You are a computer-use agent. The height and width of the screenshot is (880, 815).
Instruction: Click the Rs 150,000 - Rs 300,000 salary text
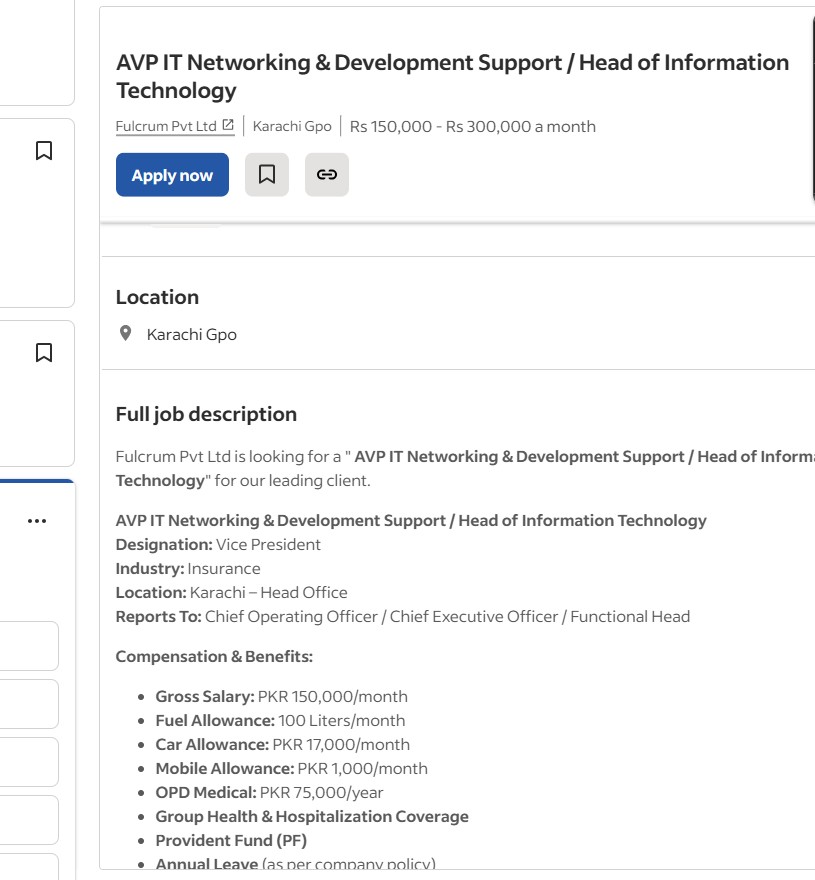(x=472, y=126)
